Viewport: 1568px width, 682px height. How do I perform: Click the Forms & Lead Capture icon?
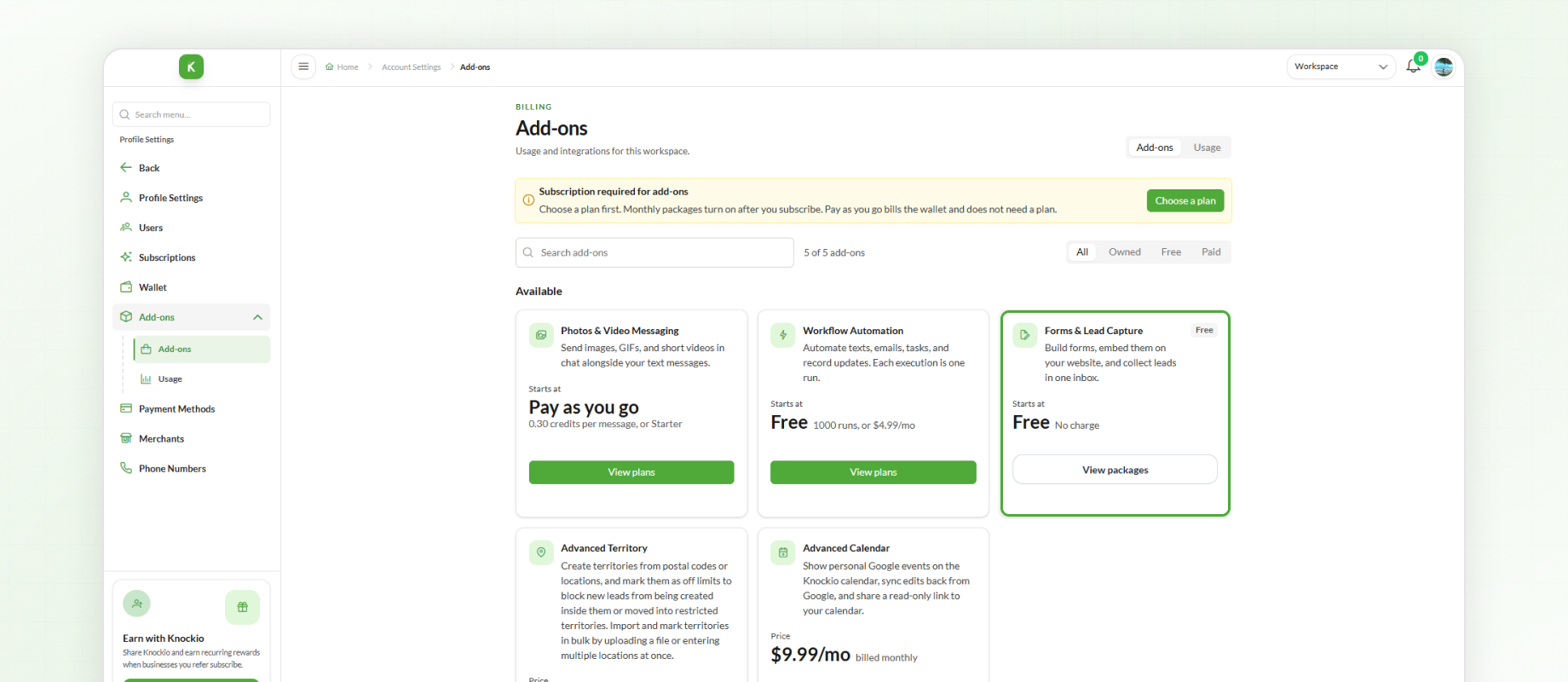click(x=1025, y=335)
